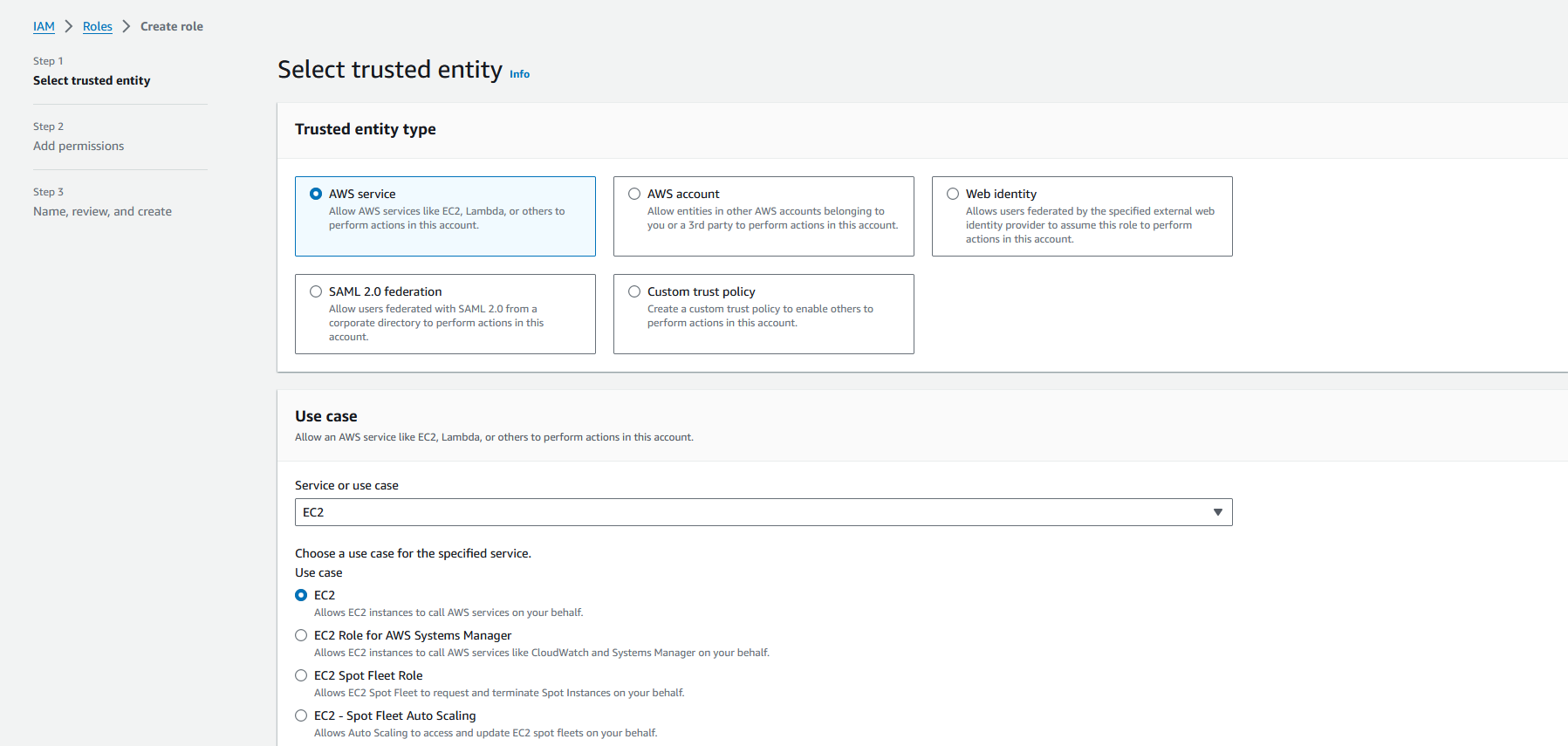The width and height of the screenshot is (1568, 746).
Task: Click the Use case section heading
Action: pos(326,416)
